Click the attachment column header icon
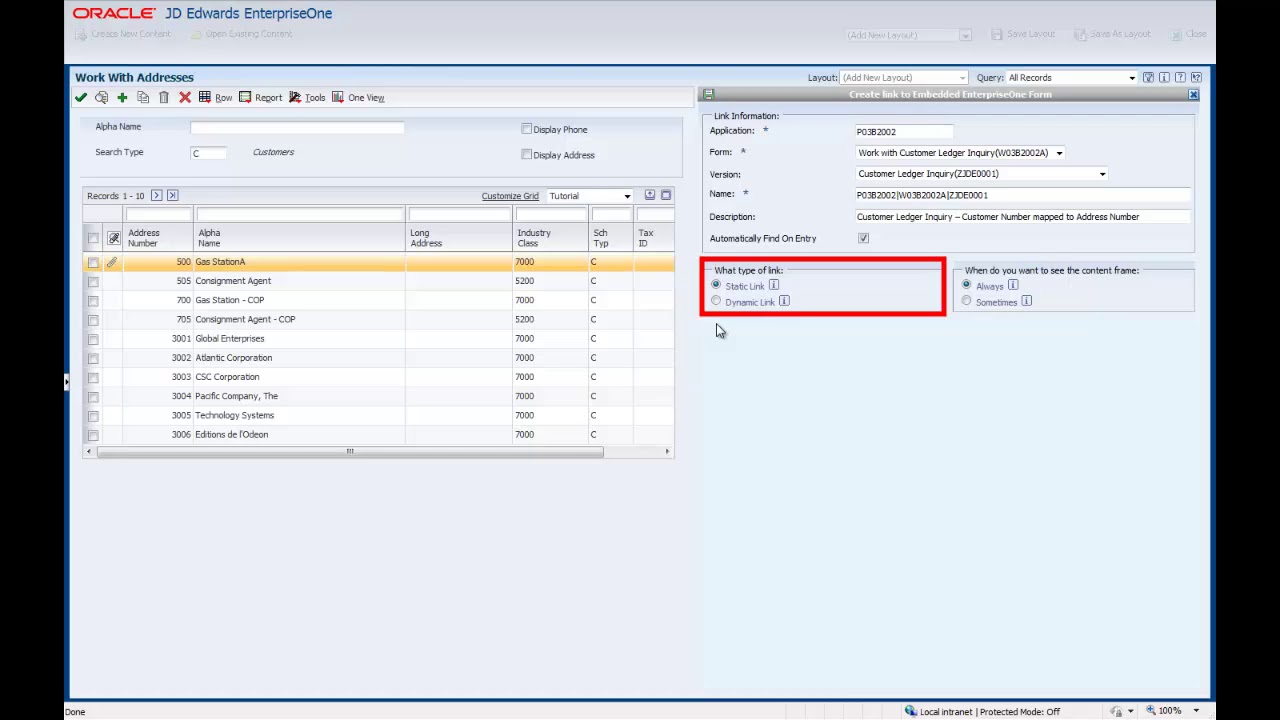Screen dimensions: 1280x720 (x=113, y=238)
